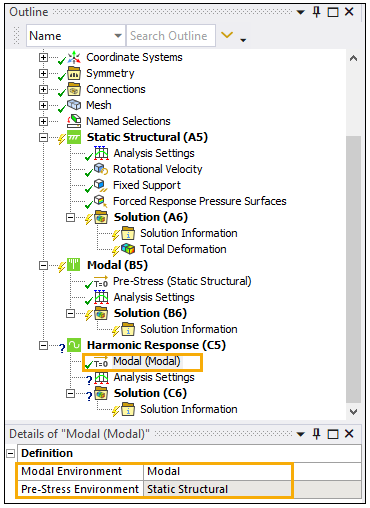This screenshot has height=508, width=370.
Task: Select the Rotational Velocity load icon
Action: click(x=101, y=169)
